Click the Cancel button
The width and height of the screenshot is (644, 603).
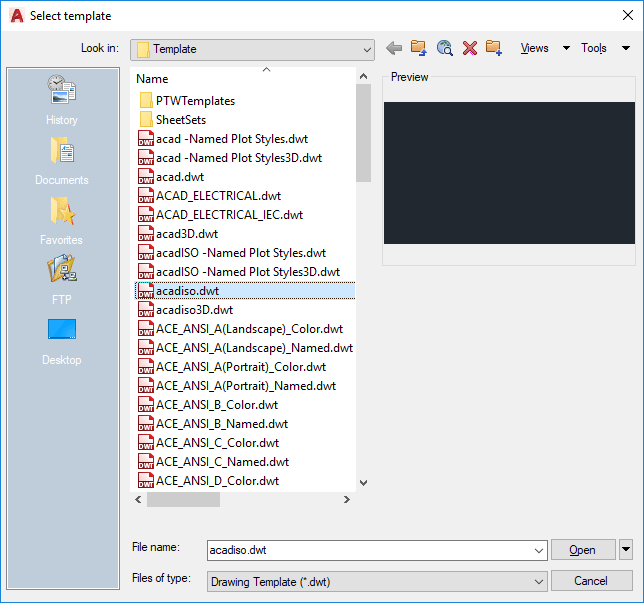tap(591, 581)
